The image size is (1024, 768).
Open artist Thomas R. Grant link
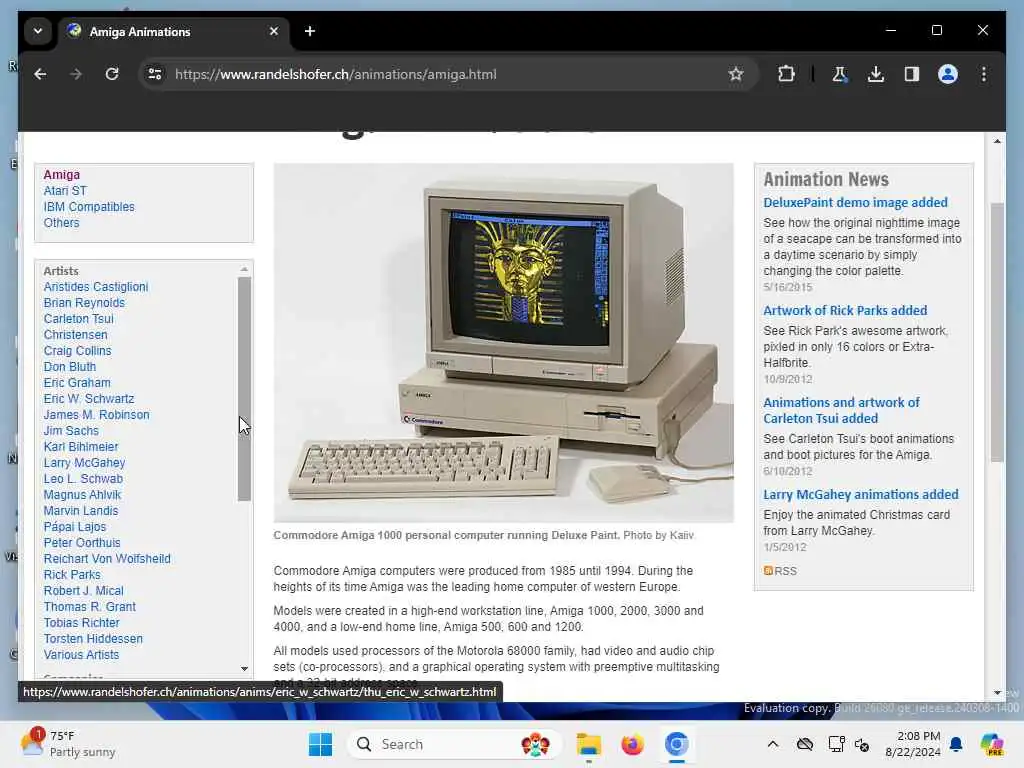point(89,607)
